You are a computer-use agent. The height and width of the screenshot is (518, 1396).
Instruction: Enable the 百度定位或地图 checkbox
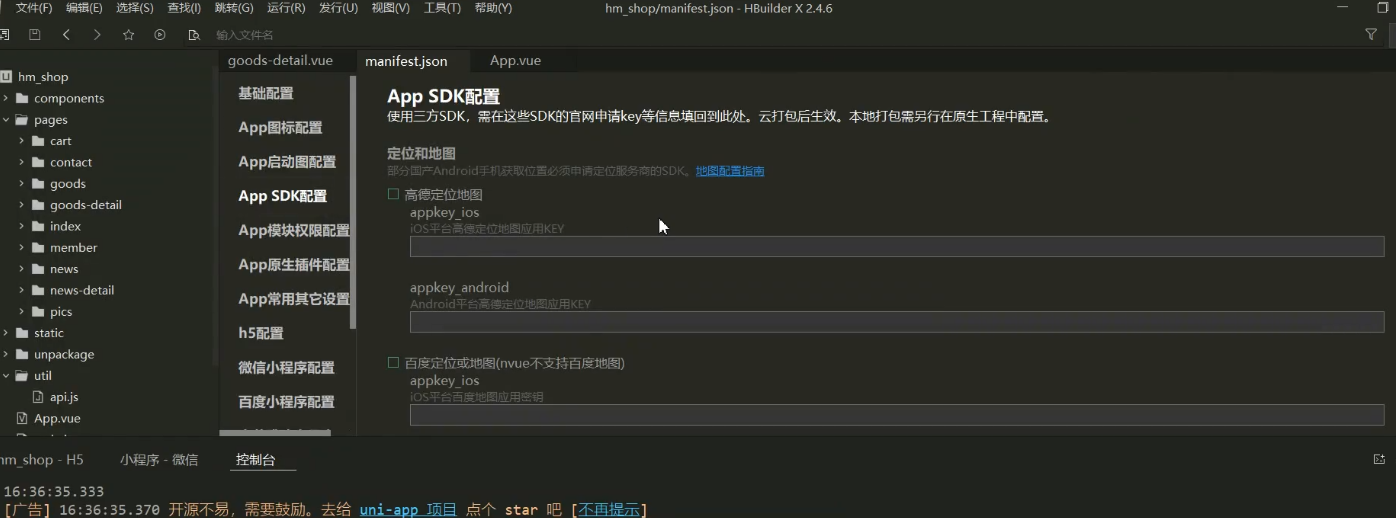pos(394,362)
